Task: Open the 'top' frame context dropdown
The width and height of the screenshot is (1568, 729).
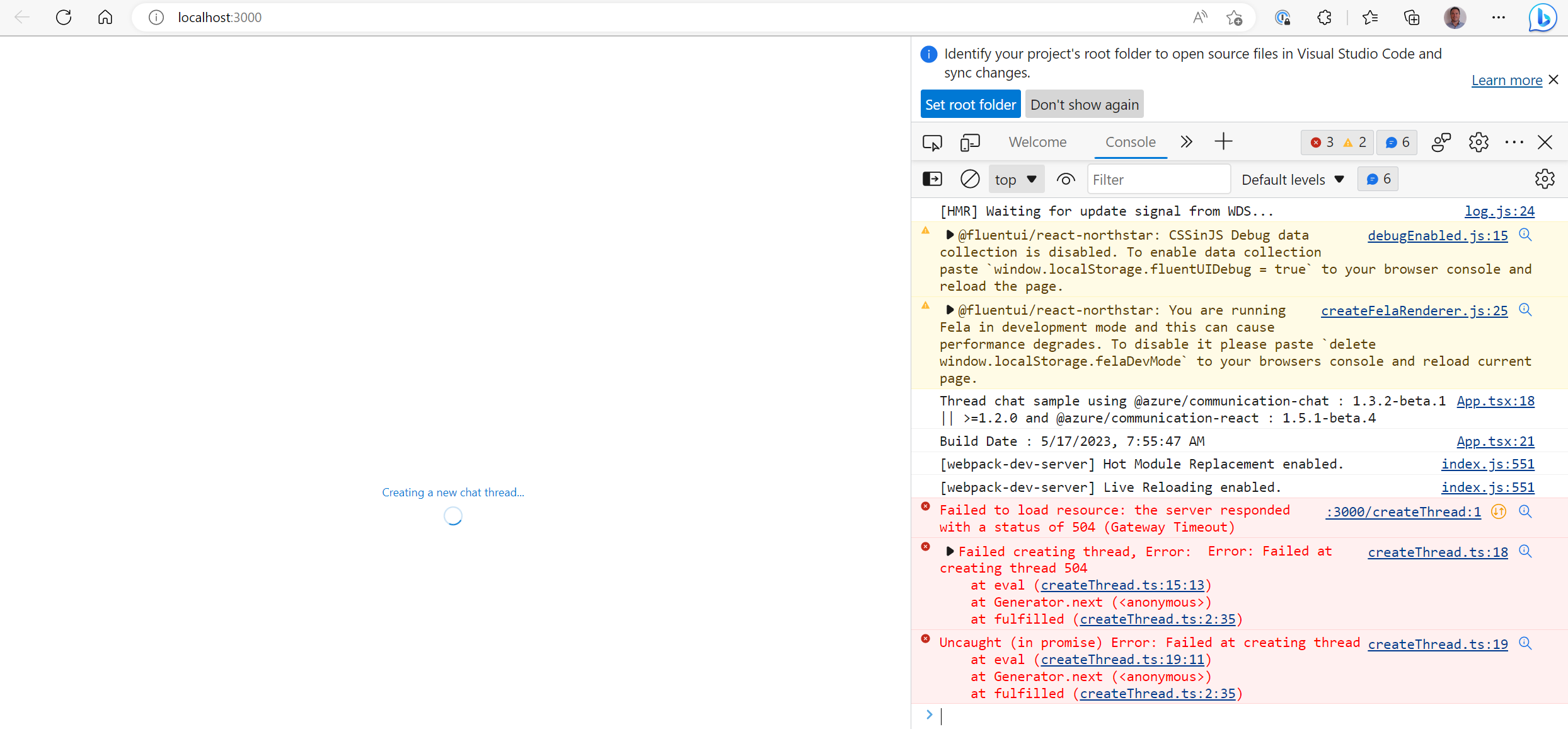Action: [1016, 178]
